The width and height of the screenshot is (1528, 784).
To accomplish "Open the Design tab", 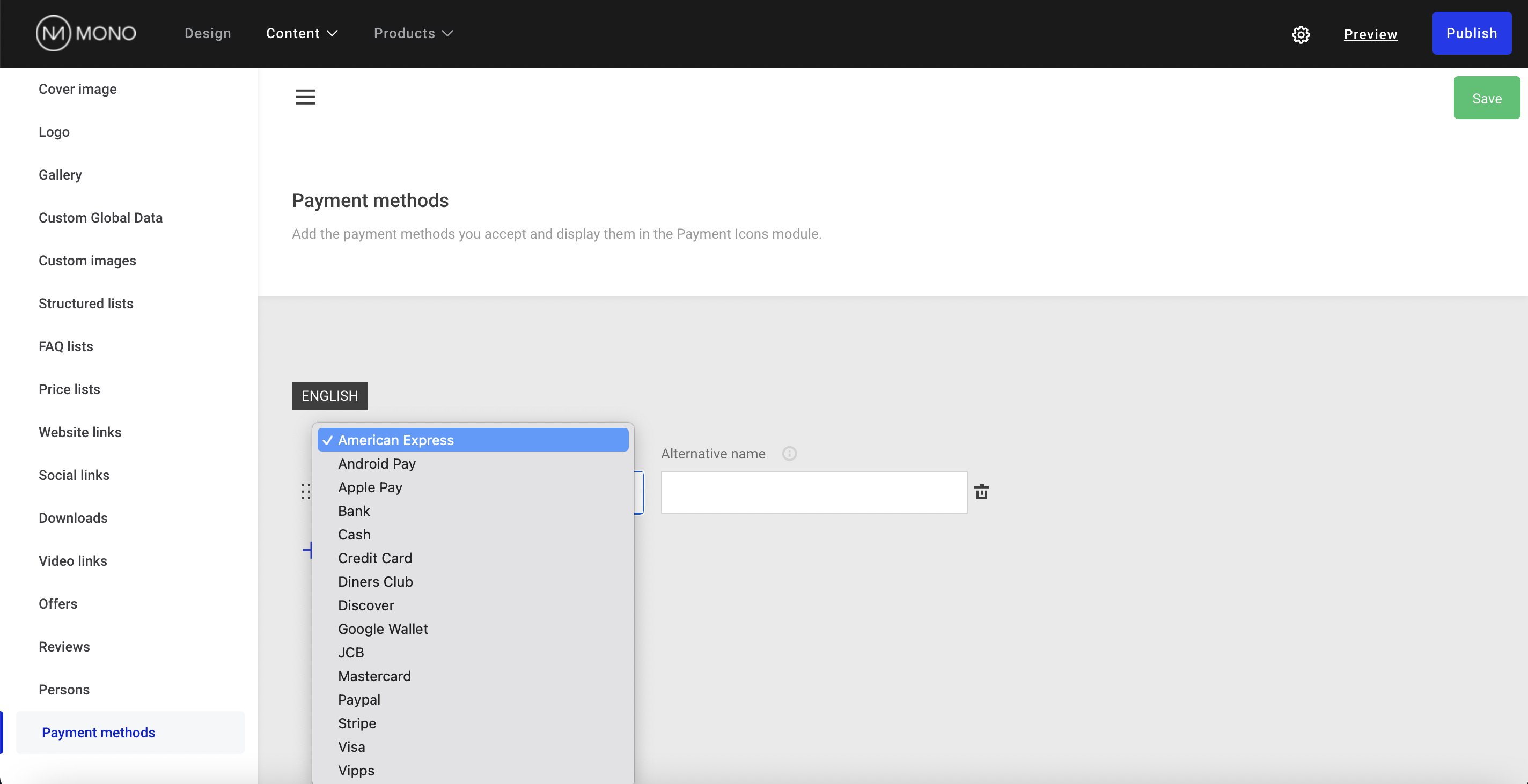I will tap(208, 33).
